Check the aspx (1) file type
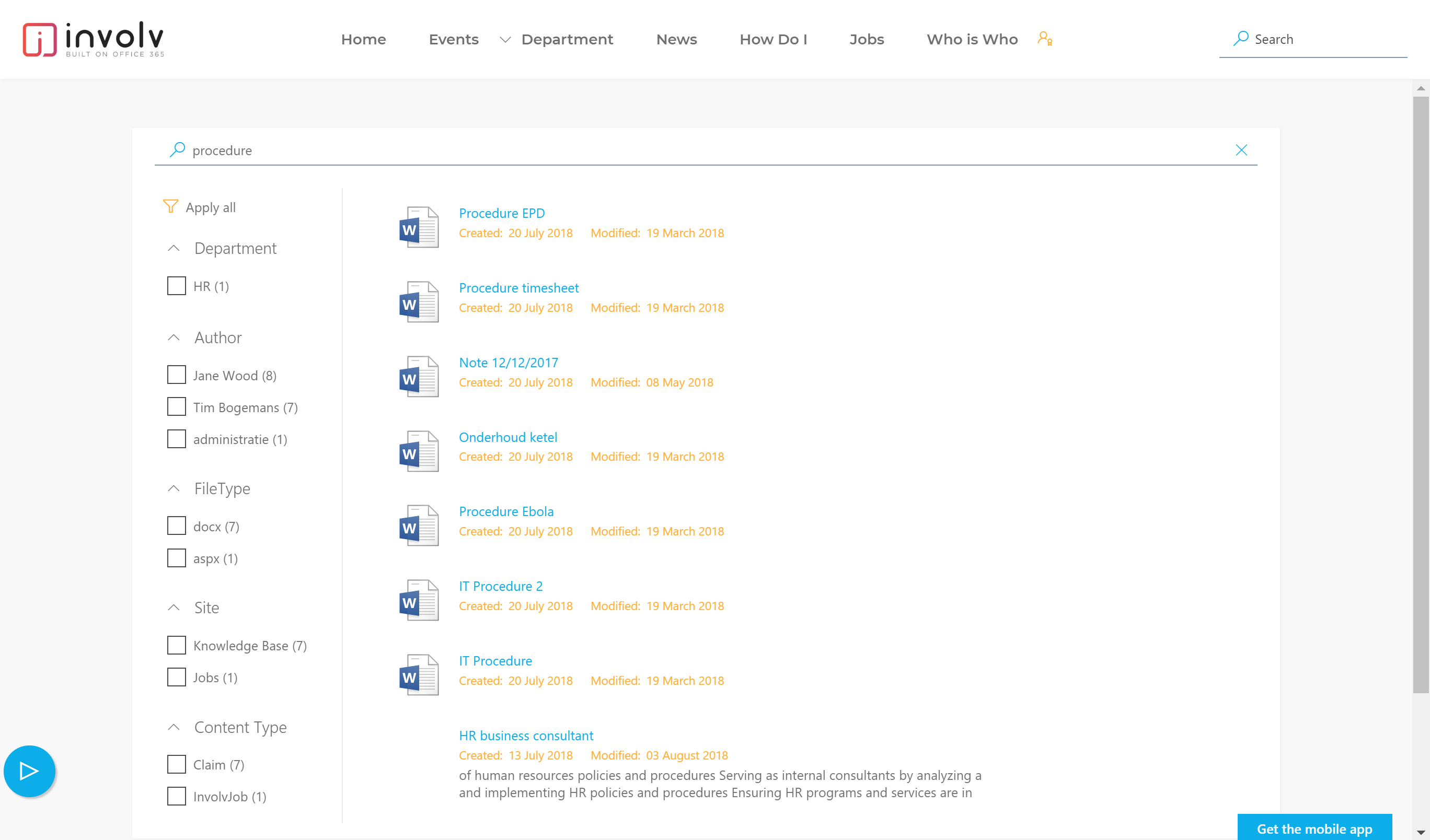 (x=177, y=558)
